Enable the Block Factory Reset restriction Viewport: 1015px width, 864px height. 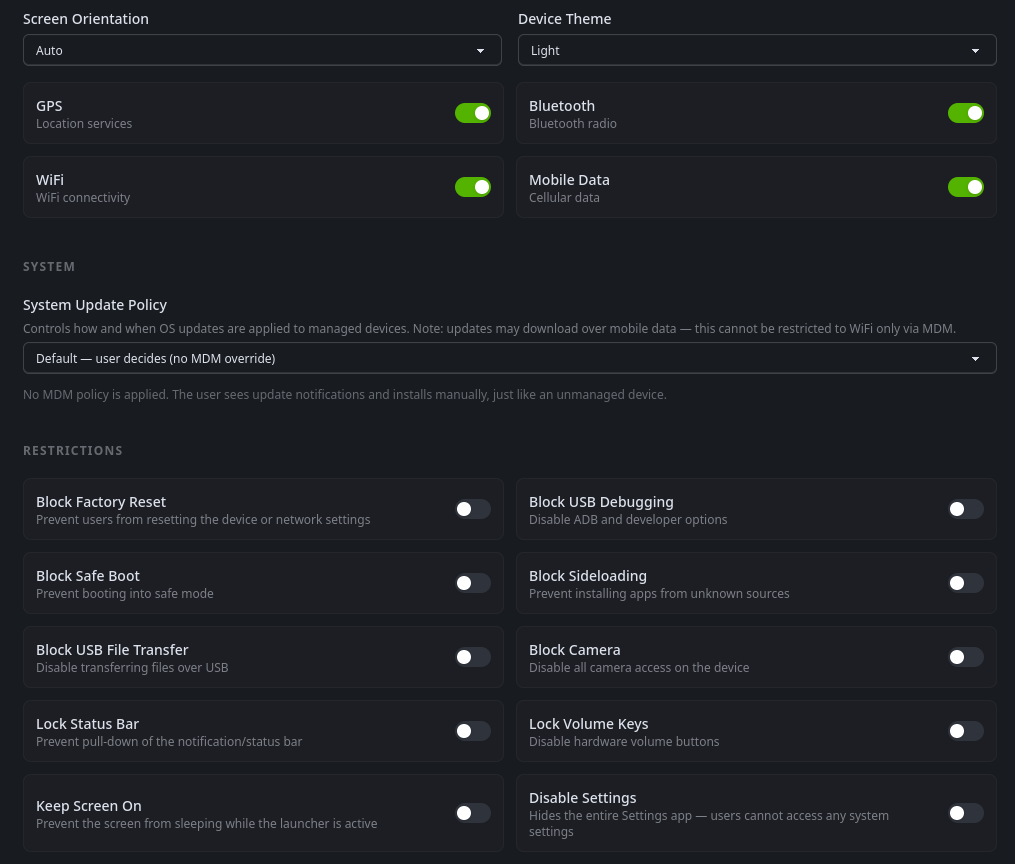click(x=472, y=509)
